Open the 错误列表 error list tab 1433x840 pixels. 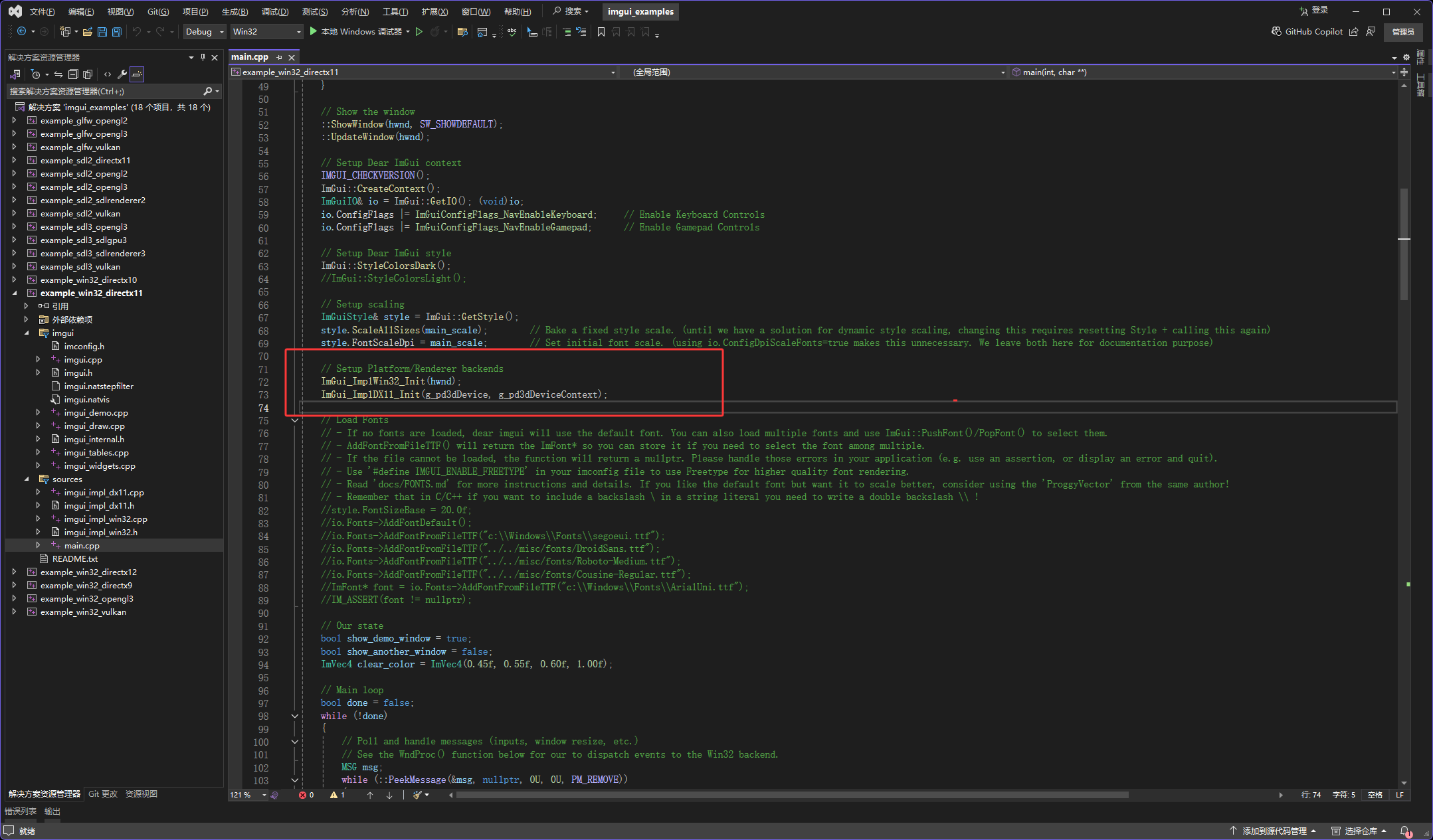click(21, 811)
